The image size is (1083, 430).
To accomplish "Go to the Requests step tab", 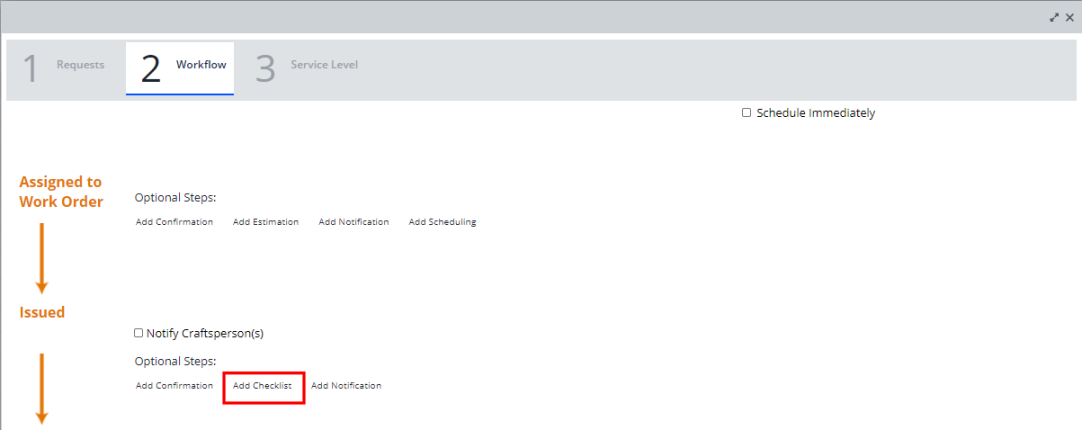I will click(x=65, y=66).
